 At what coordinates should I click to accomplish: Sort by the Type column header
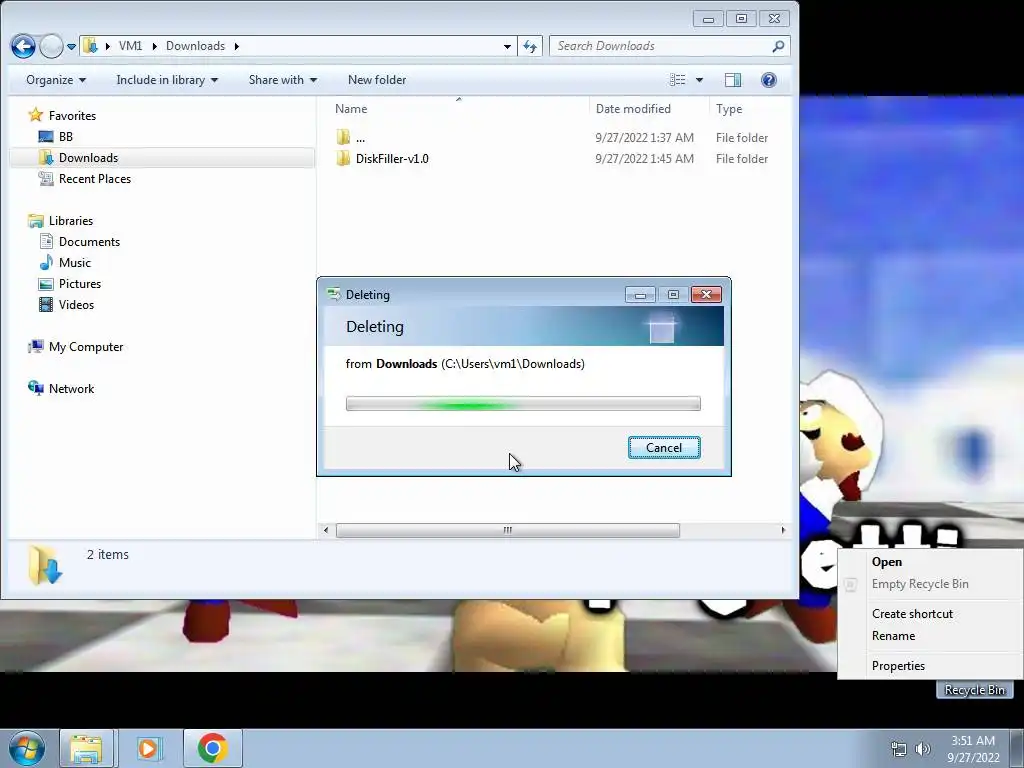[729, 109]
